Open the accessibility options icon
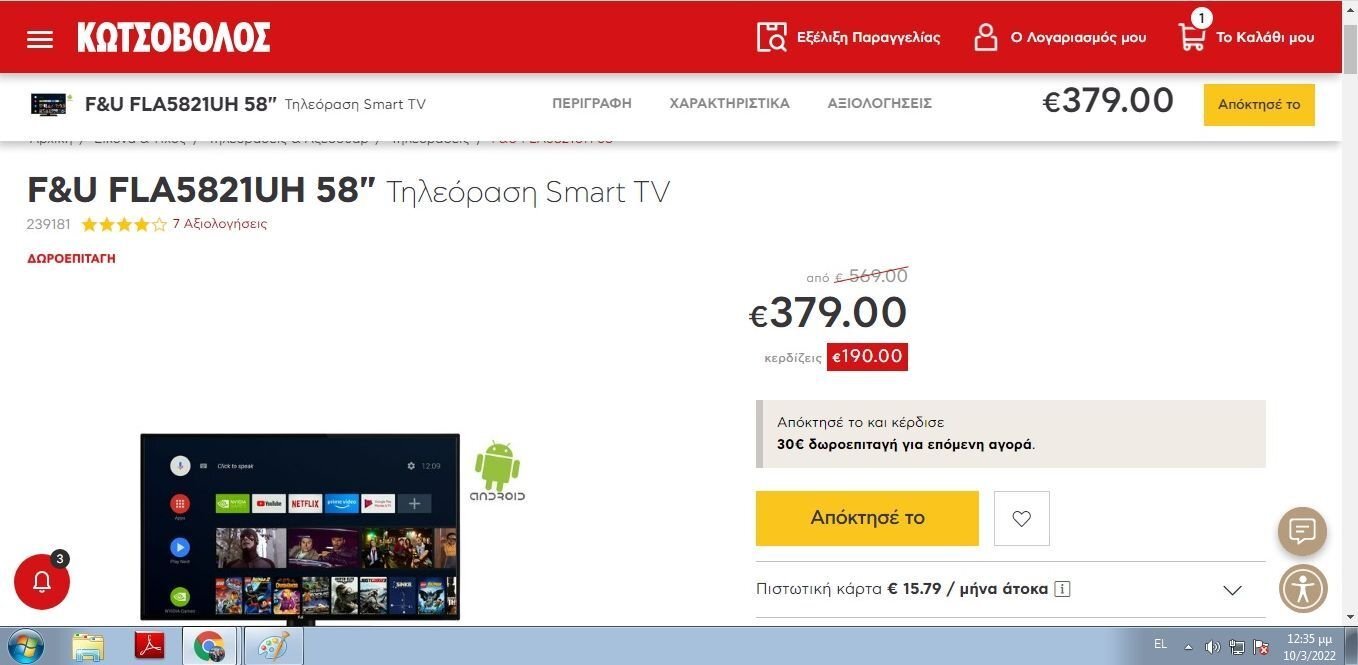This screenshot has height=665, width=1358. pyautogui.click(x=1302, y=588)
